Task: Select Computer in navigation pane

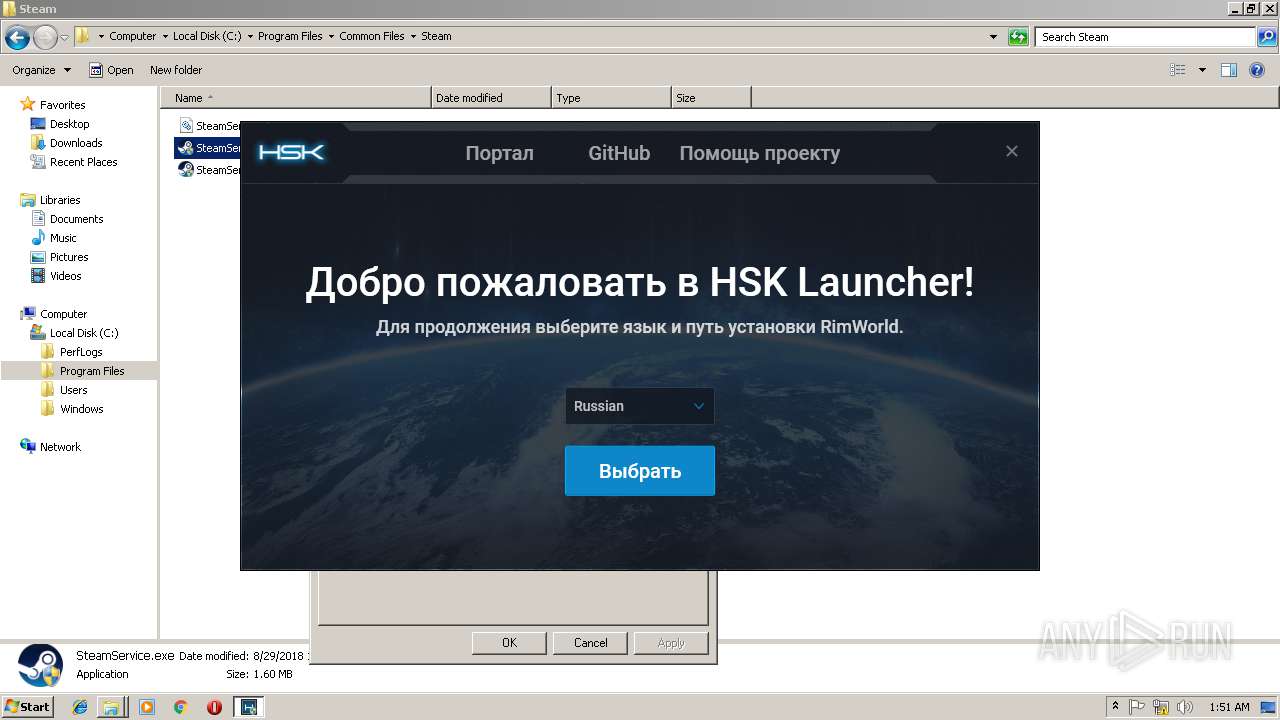Action: click(63, 314)
